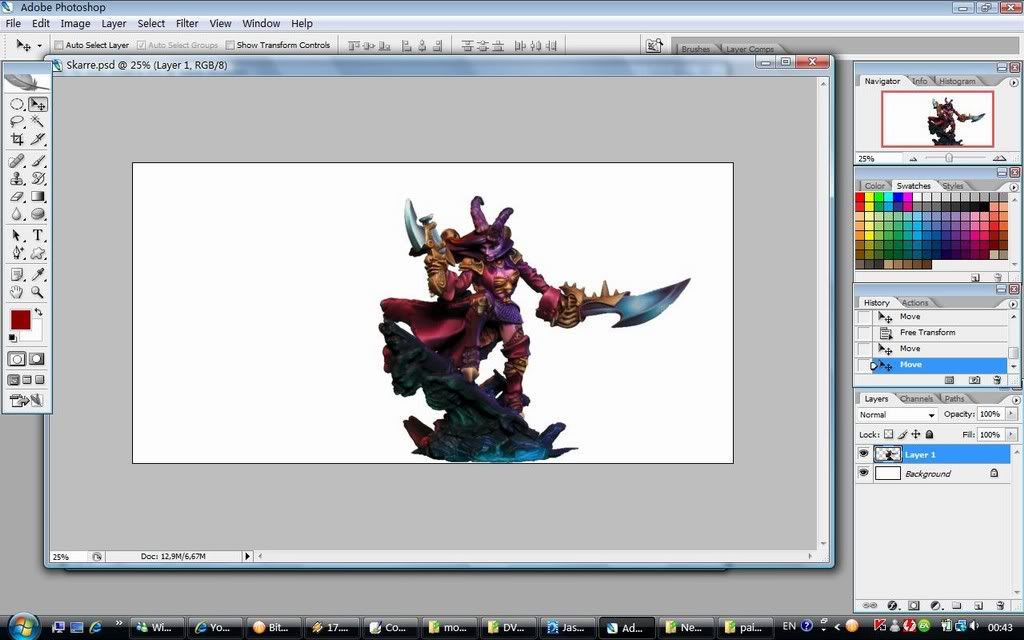Select the Clone Stamp tool

coord(17,178)
